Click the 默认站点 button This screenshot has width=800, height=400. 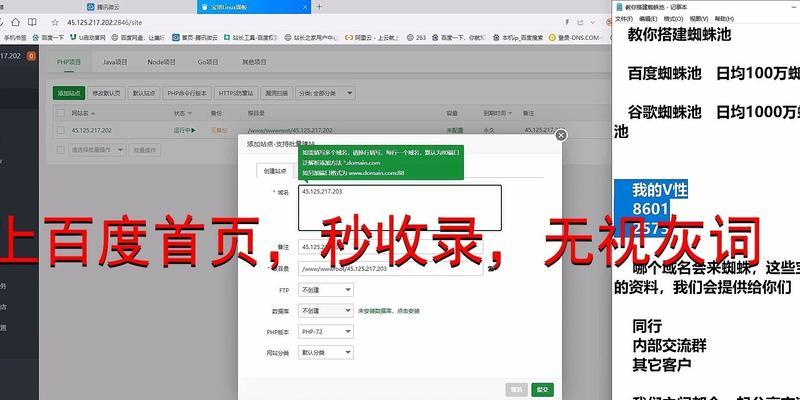[144, 93]
